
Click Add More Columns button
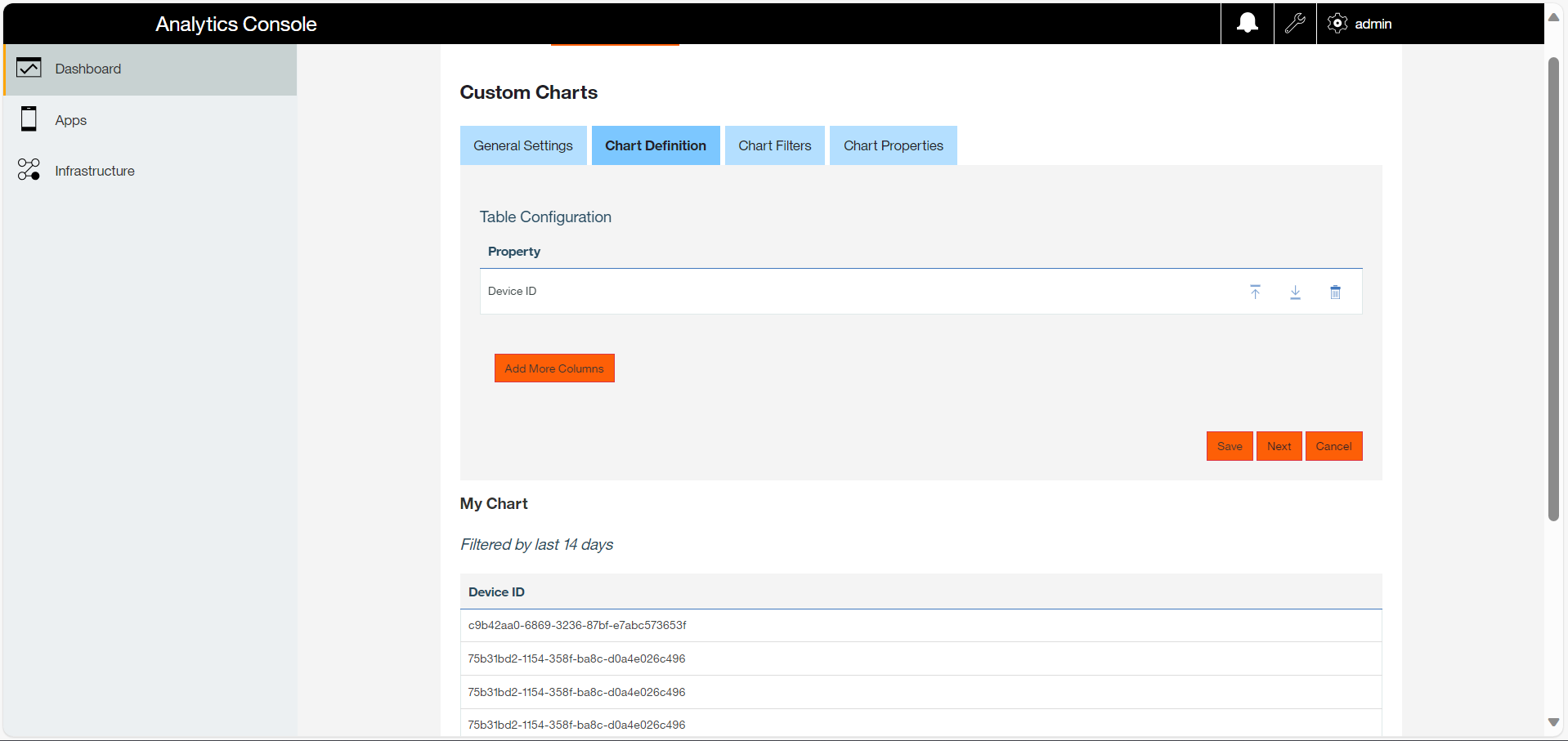pos(554,368)
